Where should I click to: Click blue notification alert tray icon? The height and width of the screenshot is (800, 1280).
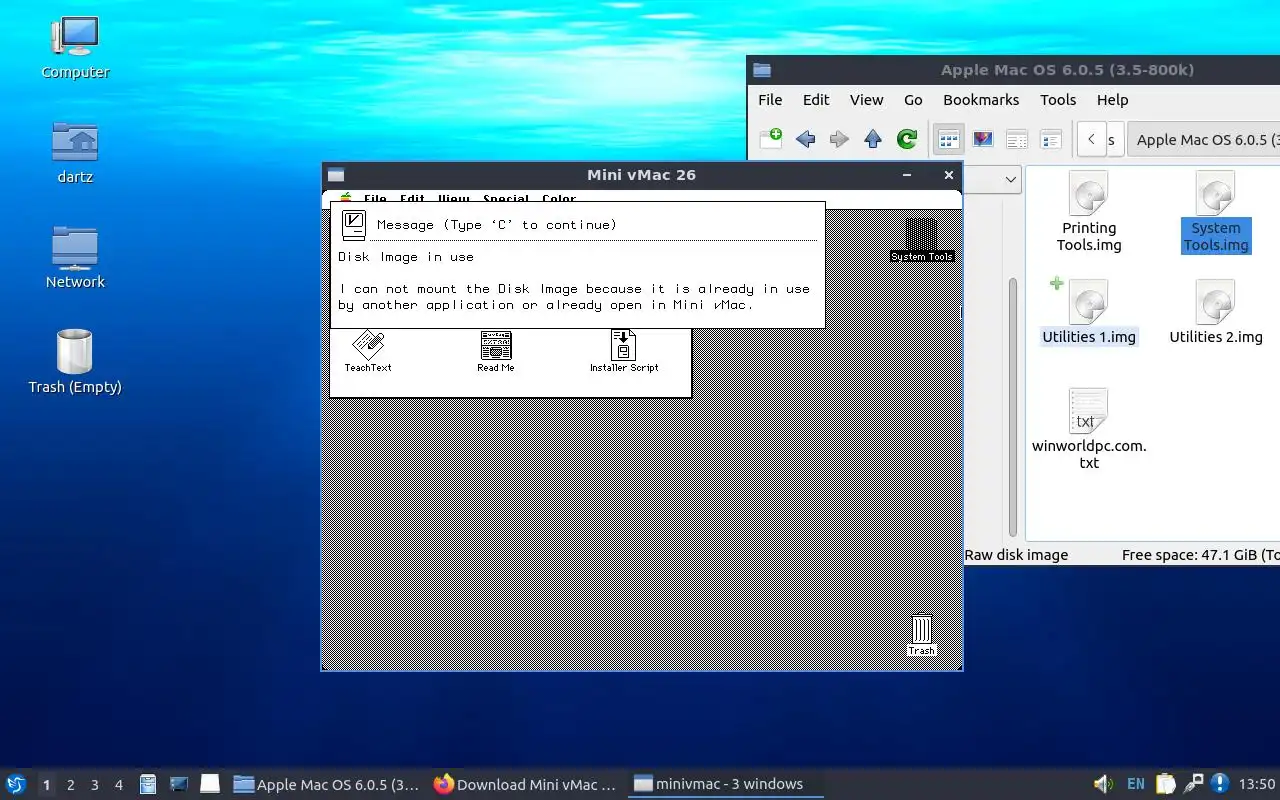click(x=1220, y=784)
